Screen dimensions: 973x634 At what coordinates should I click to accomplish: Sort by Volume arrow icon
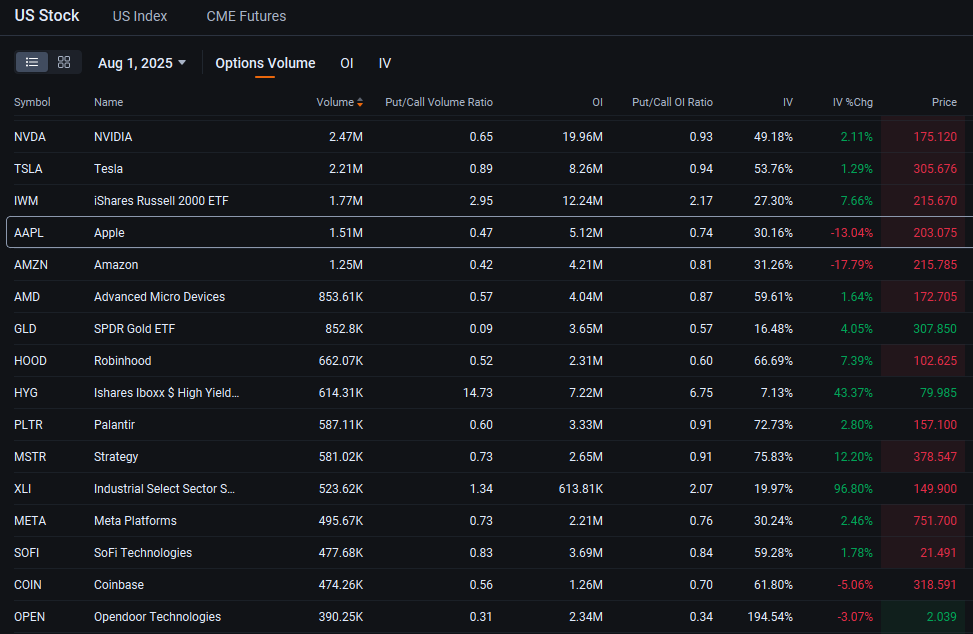tap(360, 102)
